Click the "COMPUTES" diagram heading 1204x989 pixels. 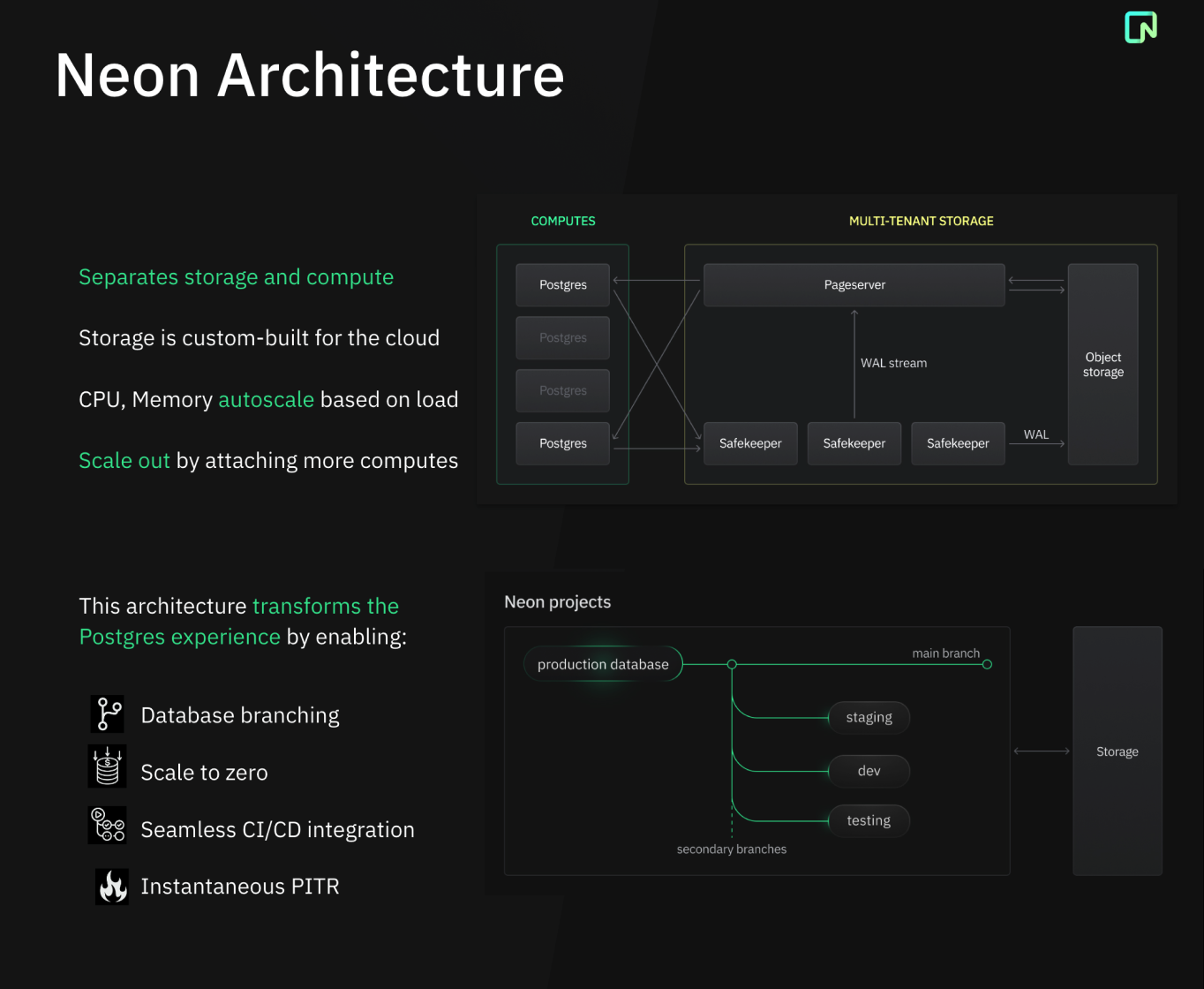click(563, 221)
